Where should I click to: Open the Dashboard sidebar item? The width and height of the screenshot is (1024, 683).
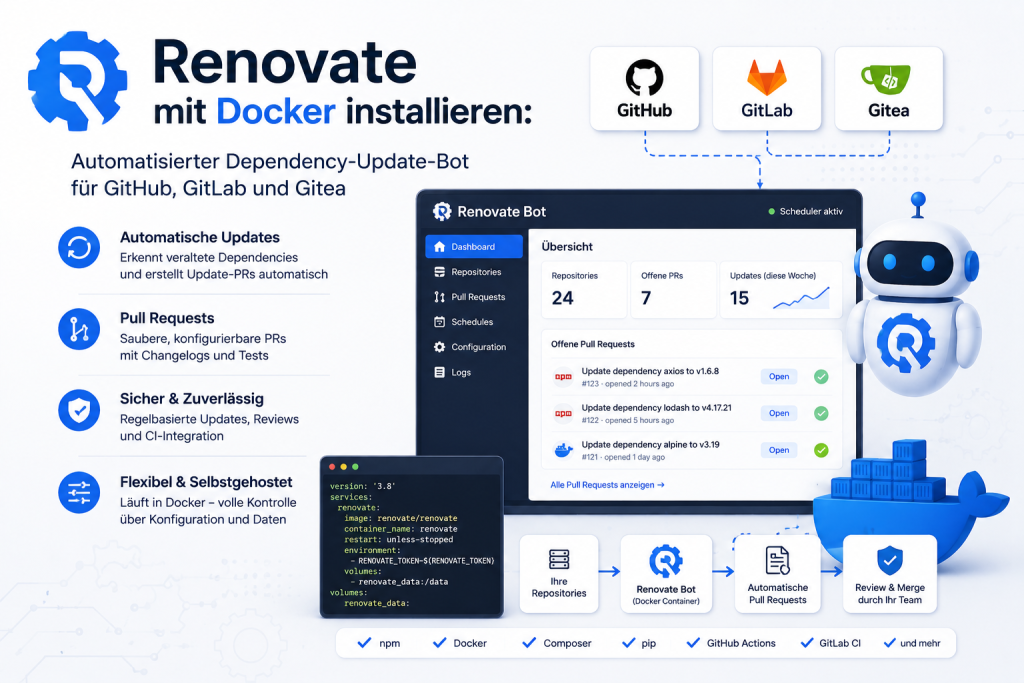coord(473,247)
